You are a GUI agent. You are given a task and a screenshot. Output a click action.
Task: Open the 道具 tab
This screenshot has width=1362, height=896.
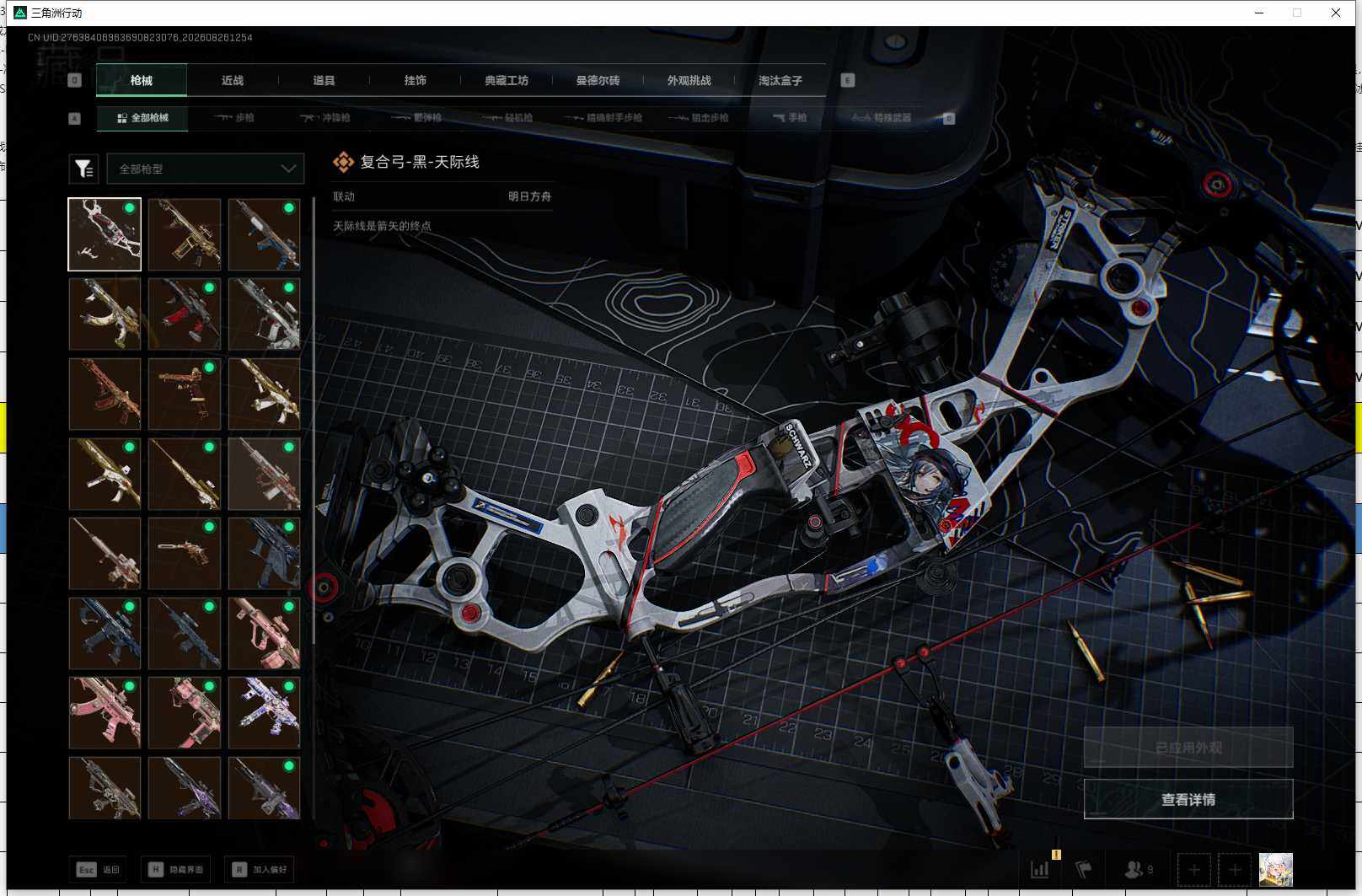tap(324, 80)
